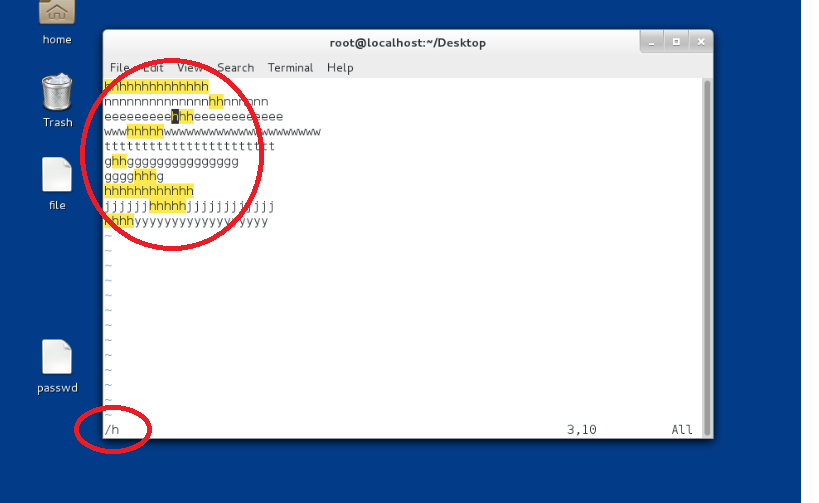Open the Trash desktop icon
Screen dimensions: 819x503
(57, 100)
